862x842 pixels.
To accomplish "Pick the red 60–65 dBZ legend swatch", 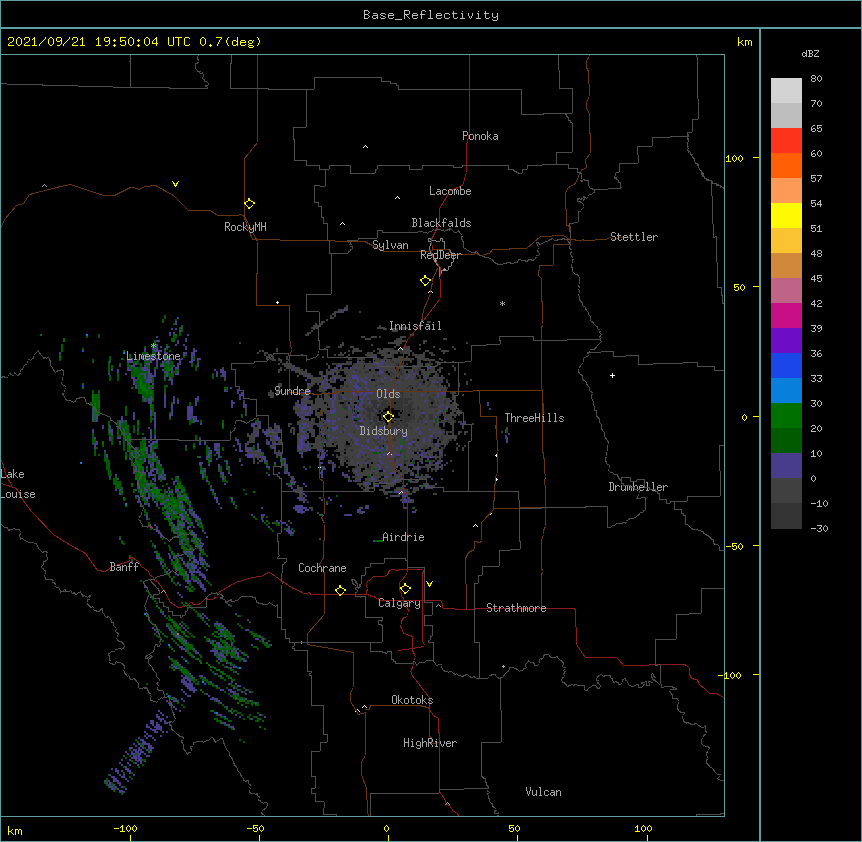I will [786, 141].
